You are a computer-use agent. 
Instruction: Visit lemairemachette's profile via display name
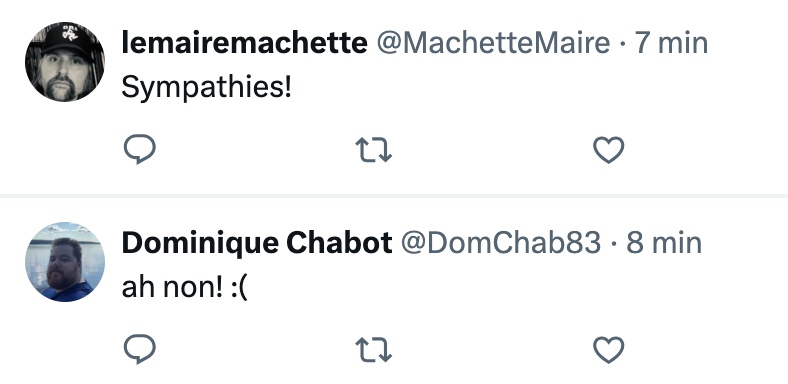point(244,43)
